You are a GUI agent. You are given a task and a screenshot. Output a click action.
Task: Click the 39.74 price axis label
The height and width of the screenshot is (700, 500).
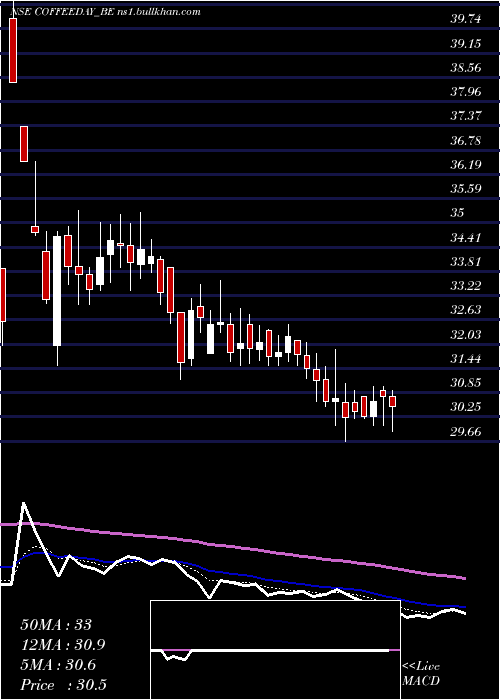[x=466, y=19]
